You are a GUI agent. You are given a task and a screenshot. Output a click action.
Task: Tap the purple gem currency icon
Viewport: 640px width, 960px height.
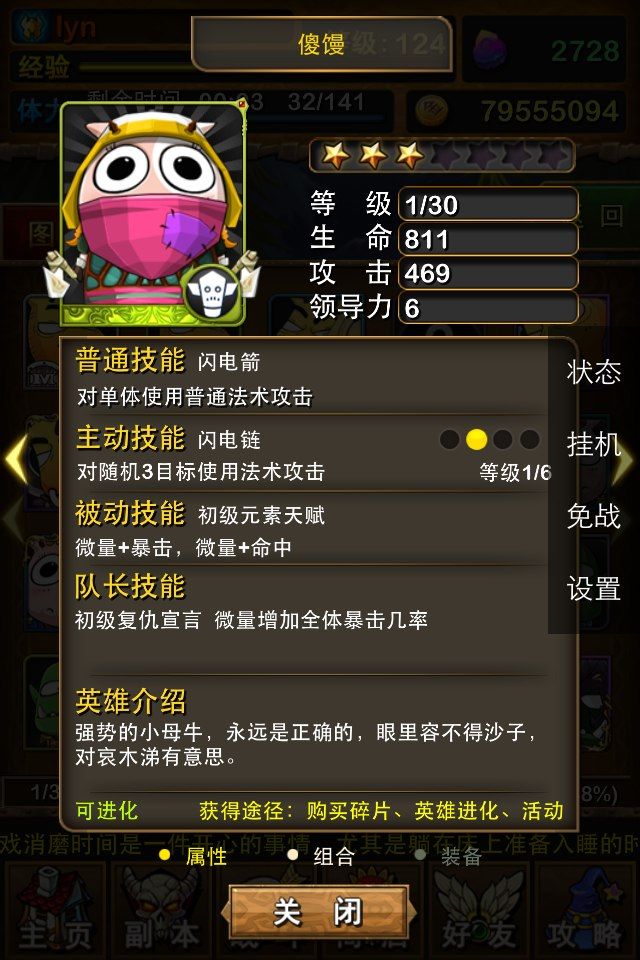490,50
